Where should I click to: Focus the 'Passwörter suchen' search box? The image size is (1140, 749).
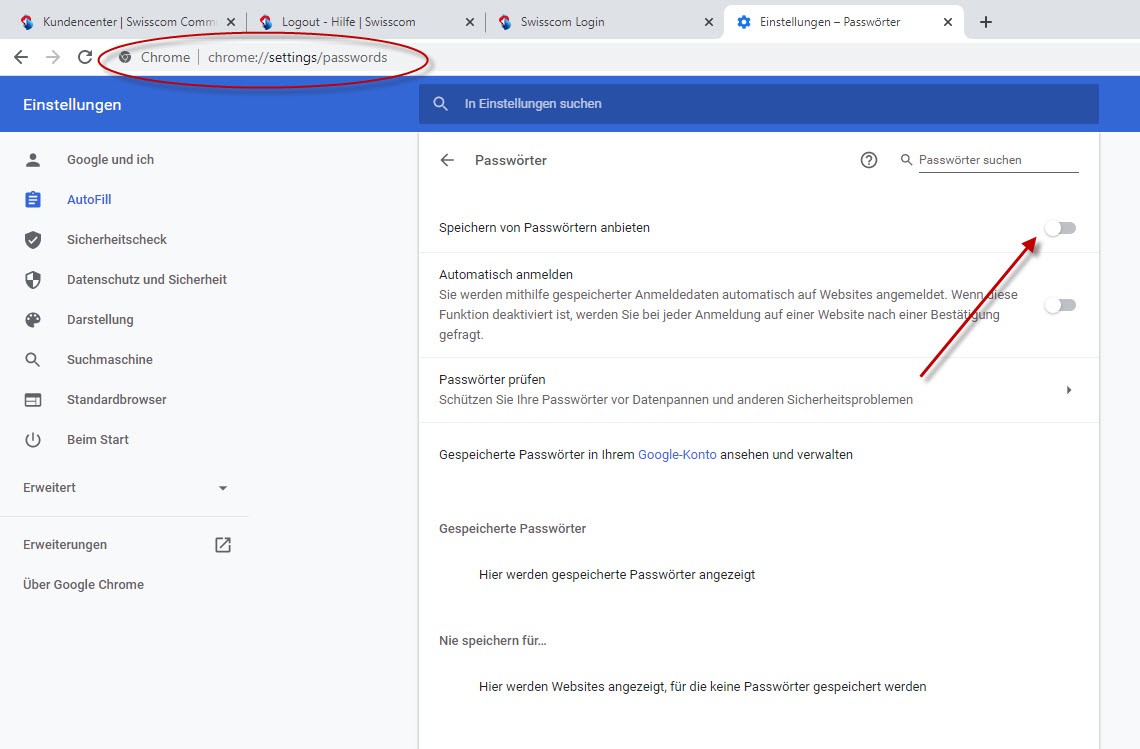[x=995, y=160]
